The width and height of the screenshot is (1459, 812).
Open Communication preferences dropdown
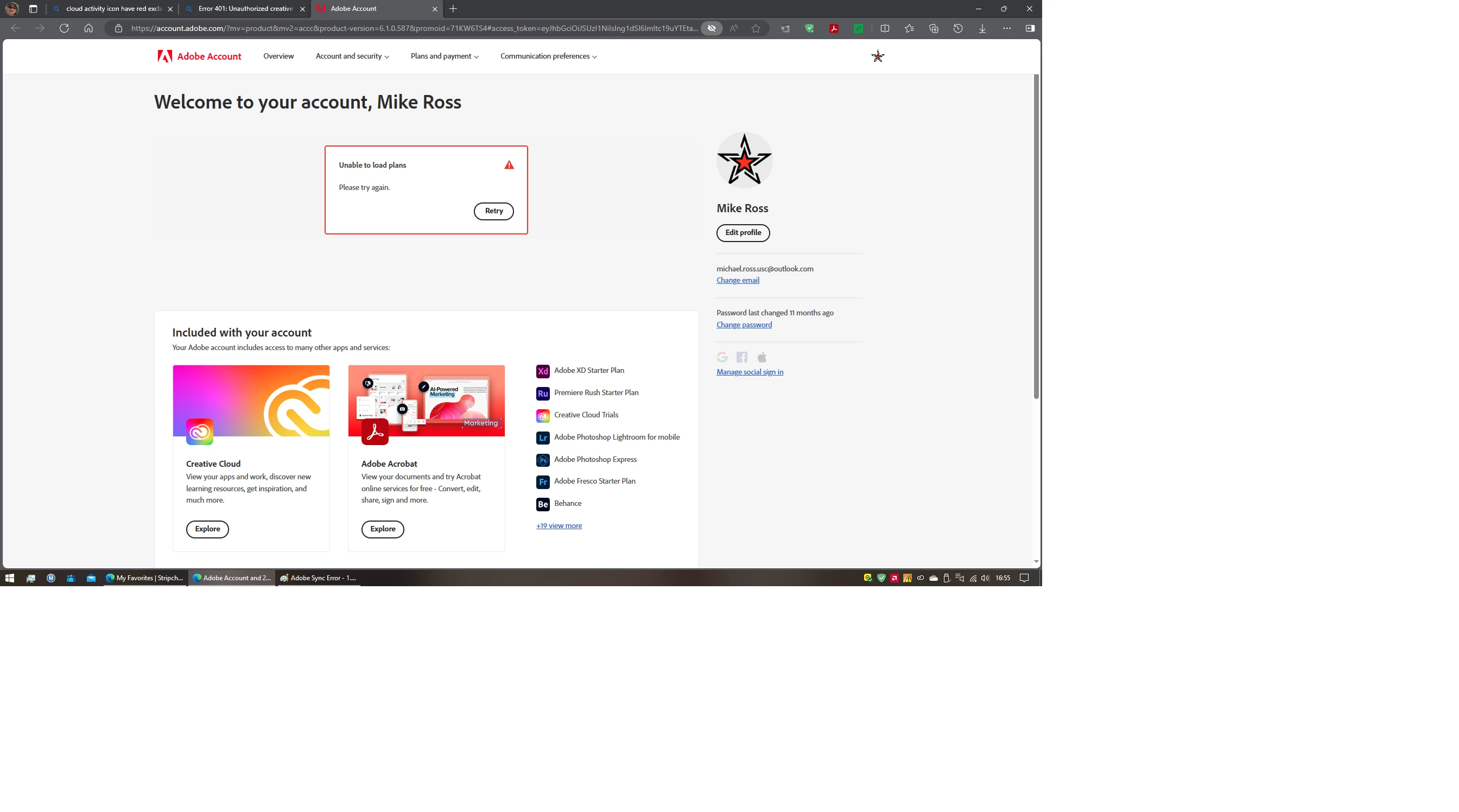tap(548, 56)
